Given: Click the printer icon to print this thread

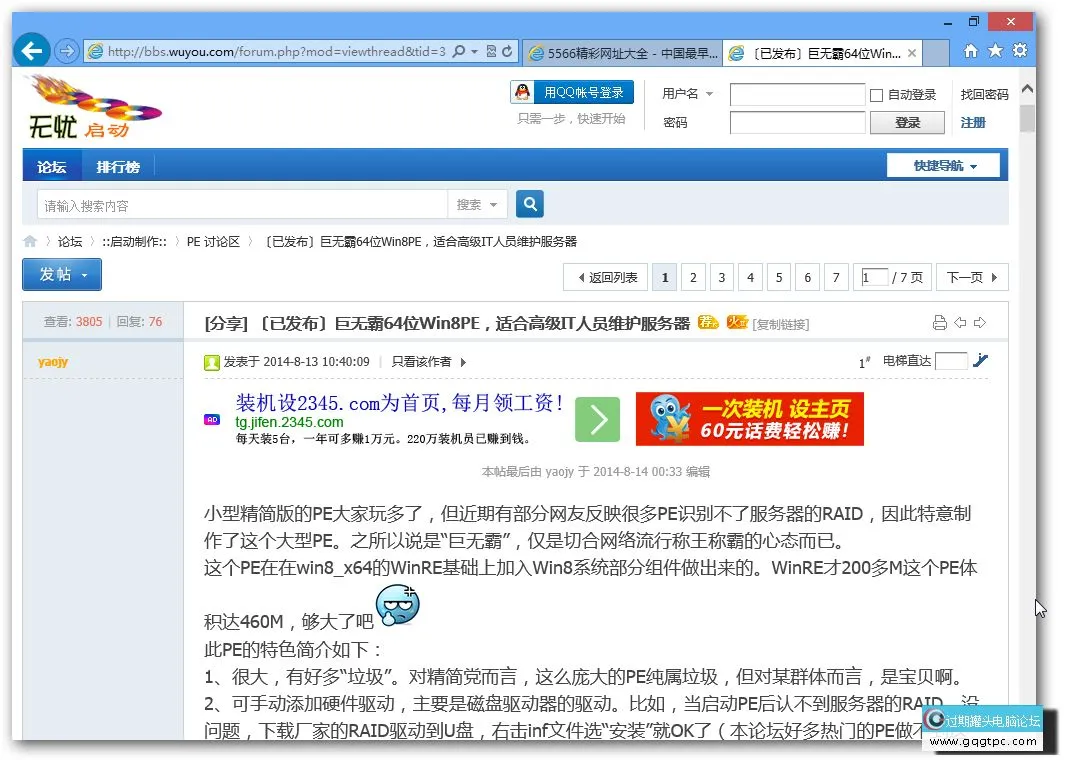Looking at the screenshot, I should 939,322.
